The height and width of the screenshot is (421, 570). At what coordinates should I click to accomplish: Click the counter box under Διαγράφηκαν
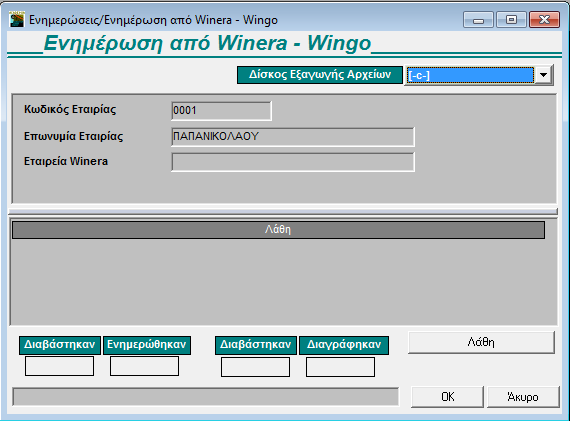pos(340,367)
